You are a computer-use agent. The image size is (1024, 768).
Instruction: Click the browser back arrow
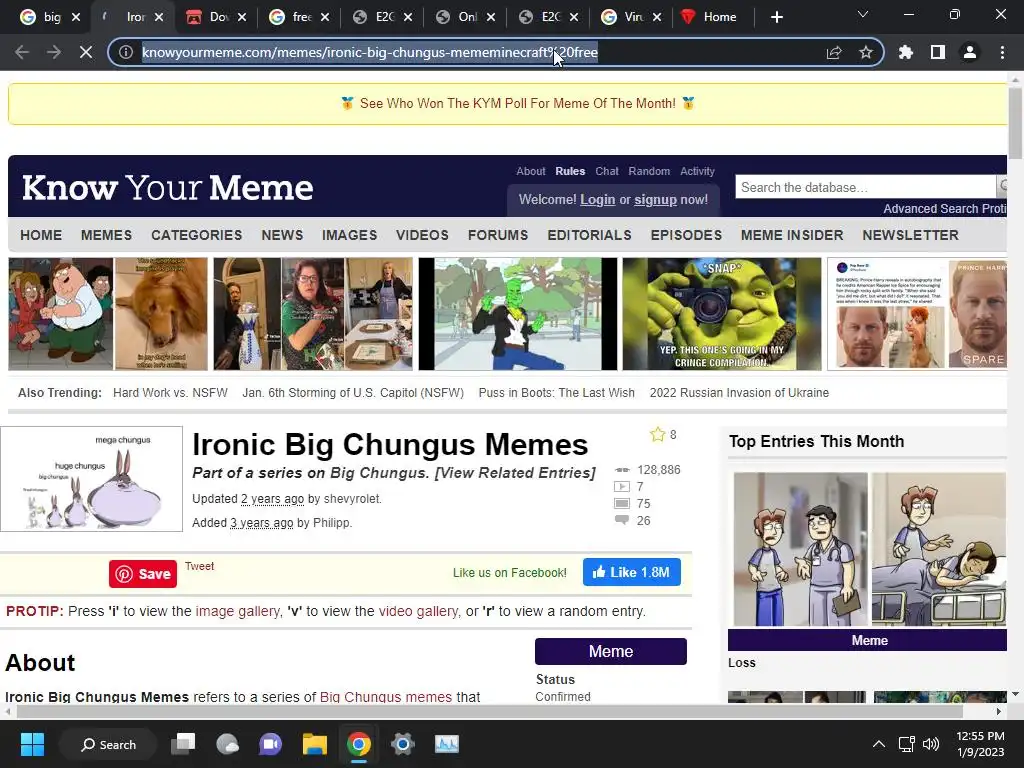pyautogui.click(x=22, y=52)
